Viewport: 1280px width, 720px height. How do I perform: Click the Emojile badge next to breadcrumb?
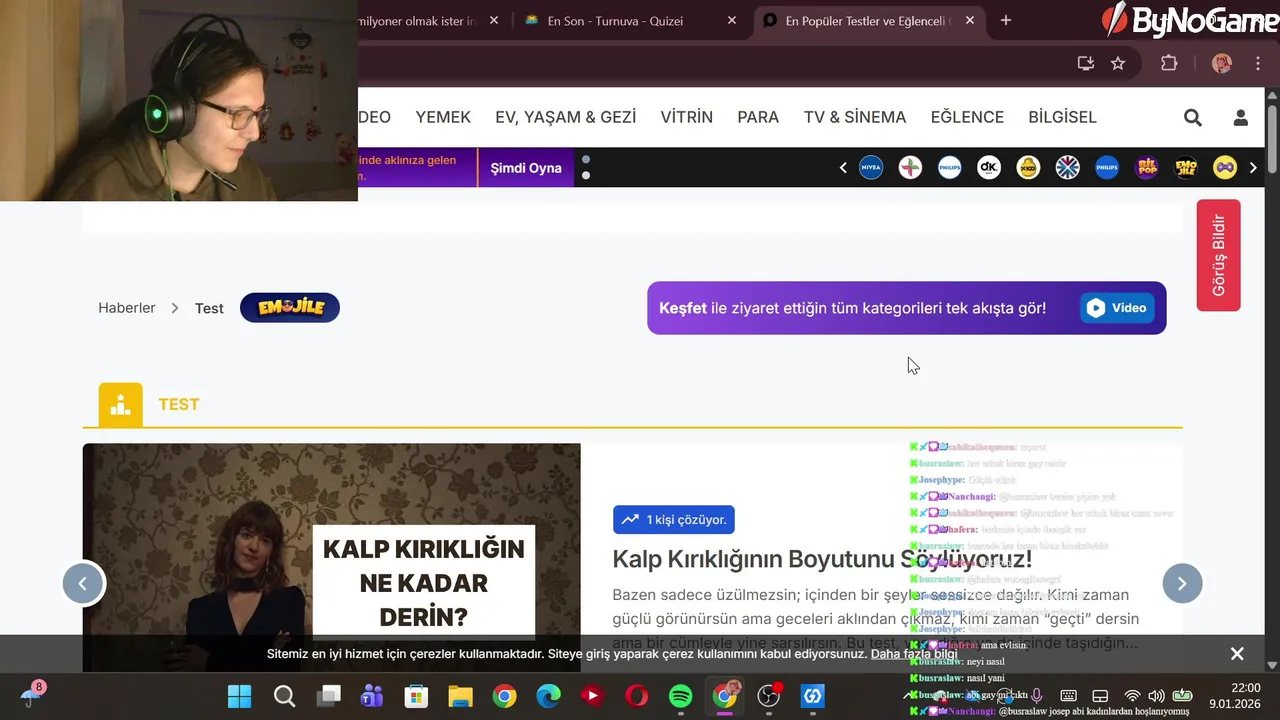coord(290,308)
